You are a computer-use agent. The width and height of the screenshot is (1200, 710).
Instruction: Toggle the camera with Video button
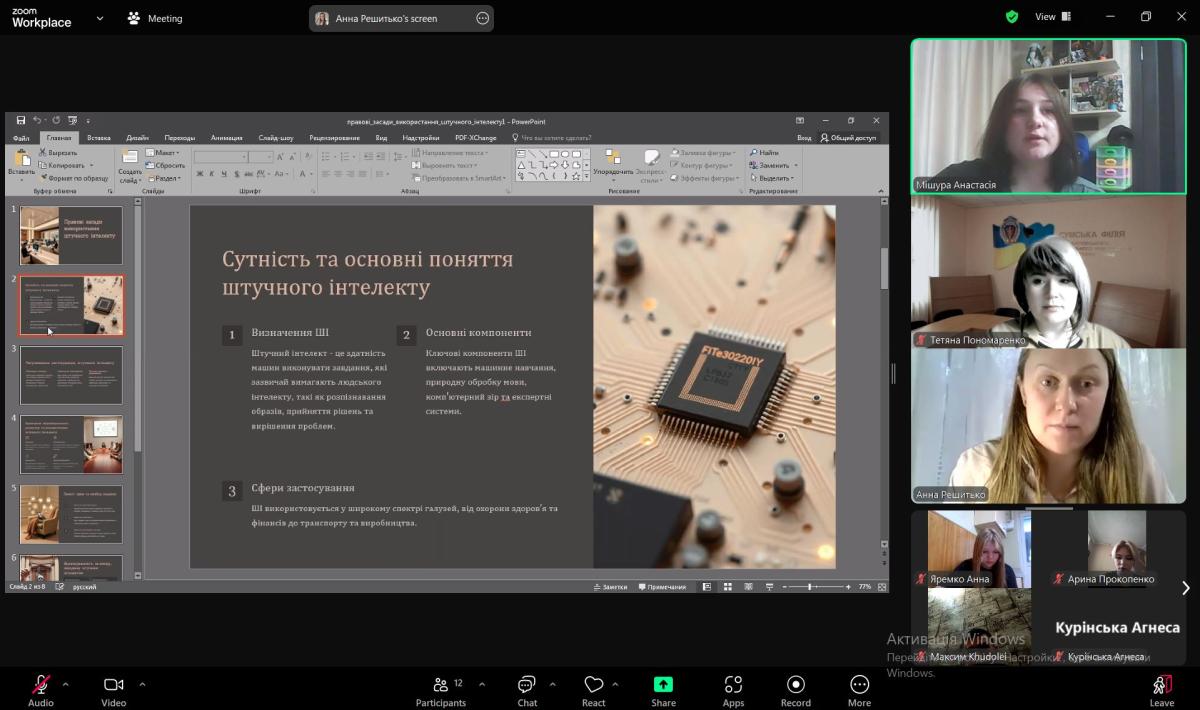click(113, 686)
